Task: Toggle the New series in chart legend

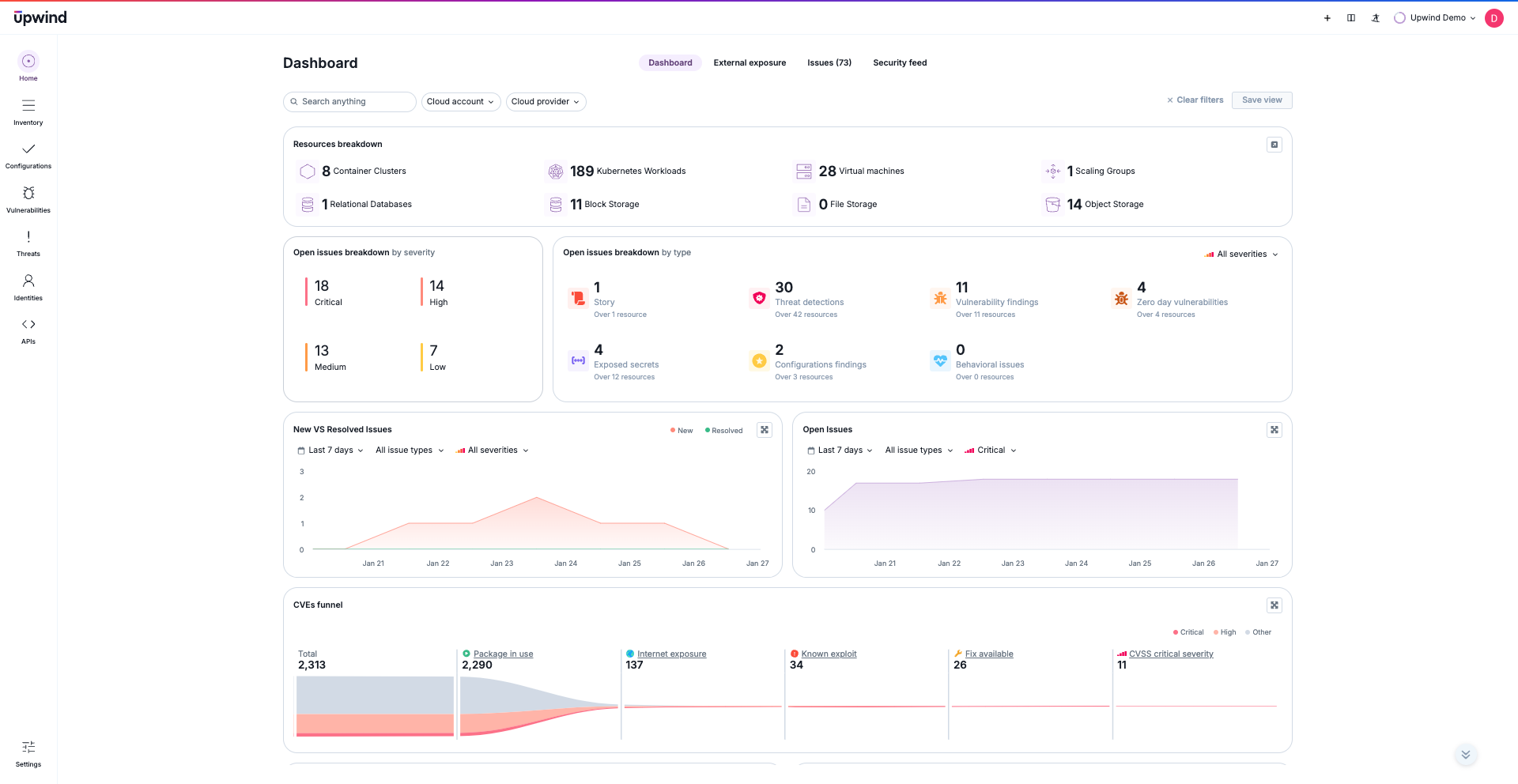Action: click(x=682, y=431)
